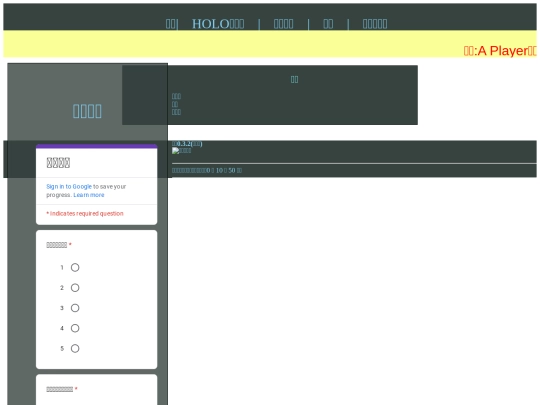Screen dimensions: 540x405
Task: Open the navigation link right after HOLO
Action: coord(283,24)
